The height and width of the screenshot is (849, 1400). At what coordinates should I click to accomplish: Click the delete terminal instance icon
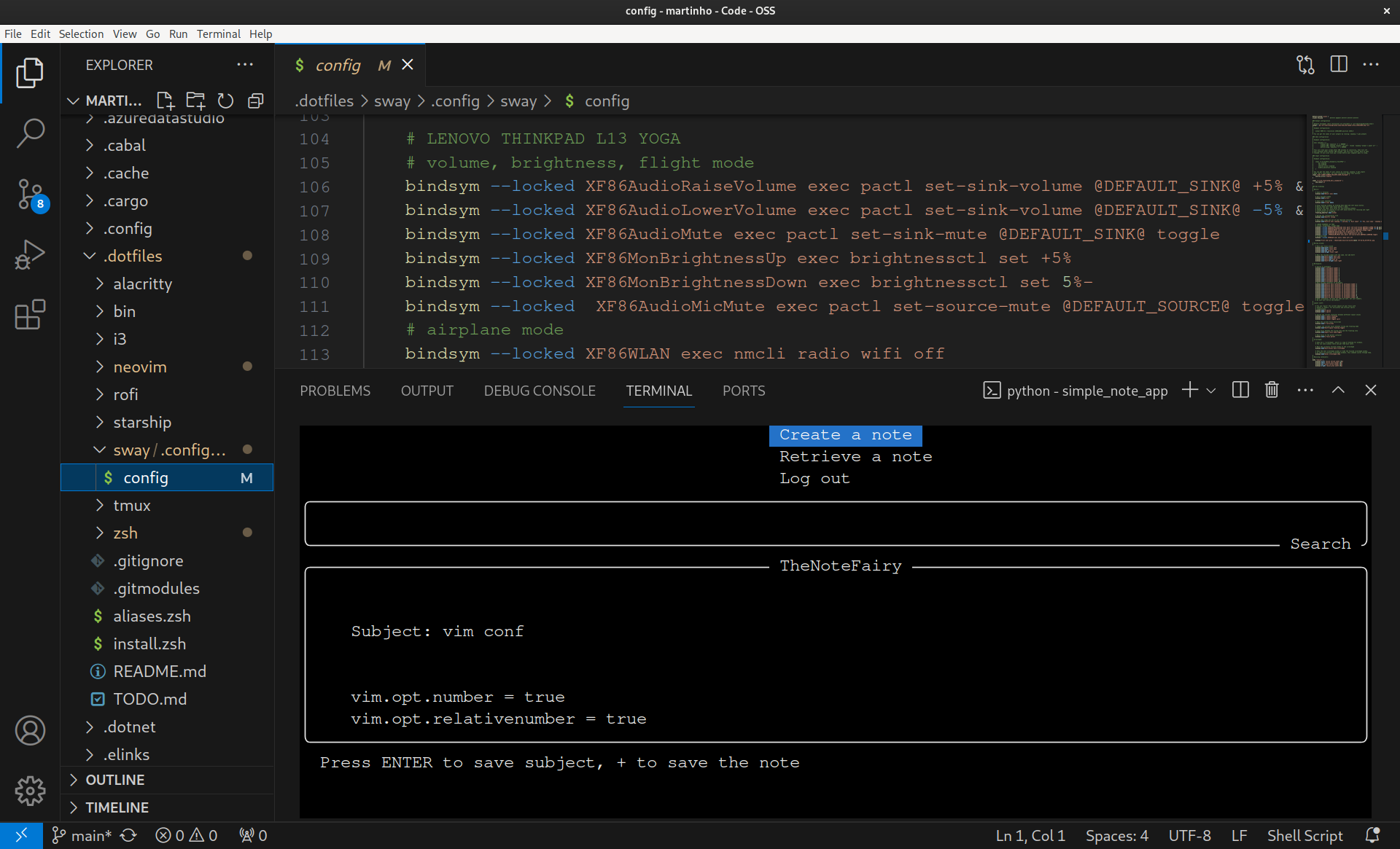[1271, 390]
